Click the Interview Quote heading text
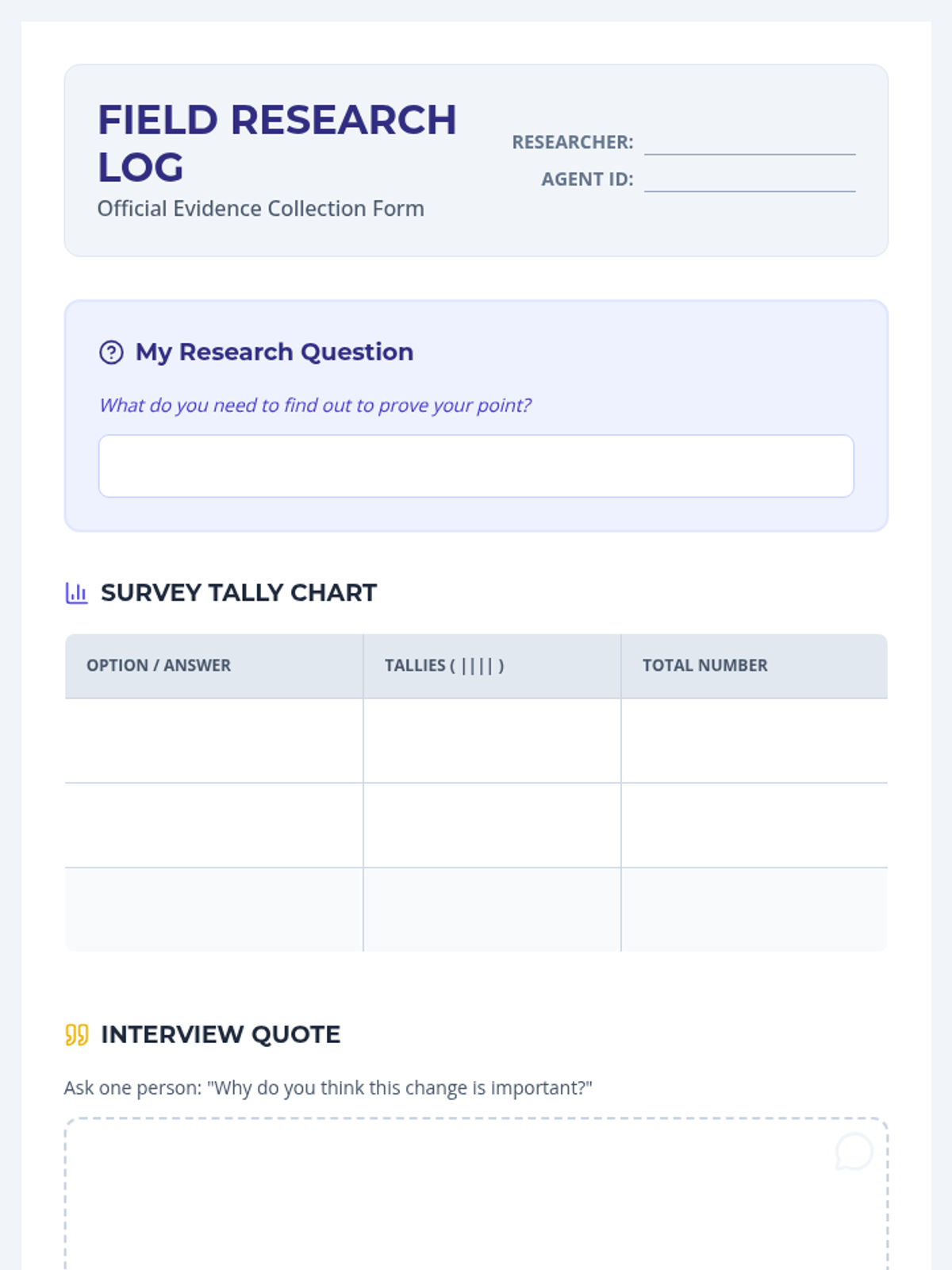 [221, 1035]
